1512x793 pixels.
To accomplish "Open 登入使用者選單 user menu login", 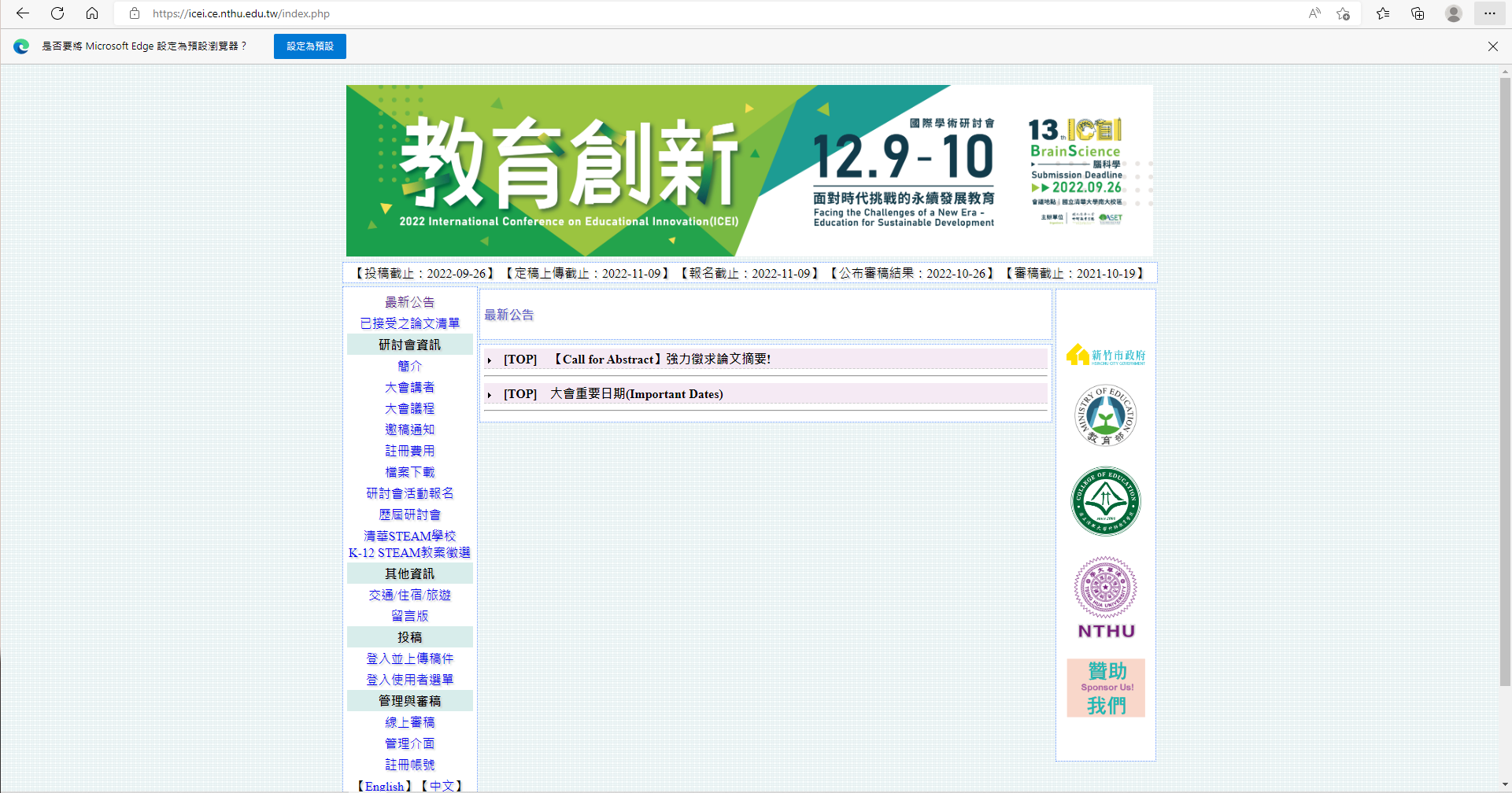I will (409, 680).
